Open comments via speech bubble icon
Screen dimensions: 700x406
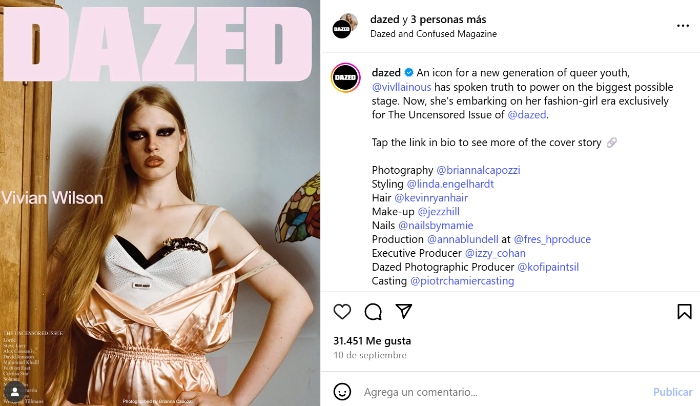(373, 312)
